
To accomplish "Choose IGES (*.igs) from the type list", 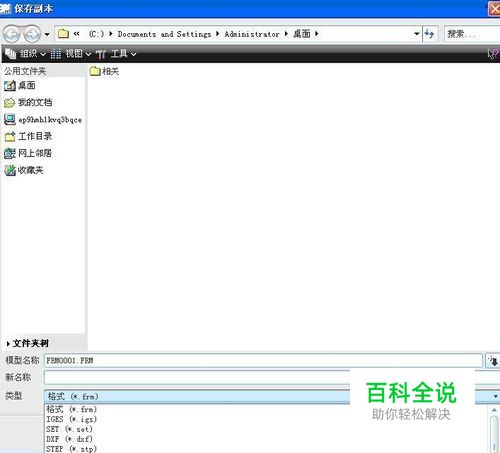I will (72, 419).
